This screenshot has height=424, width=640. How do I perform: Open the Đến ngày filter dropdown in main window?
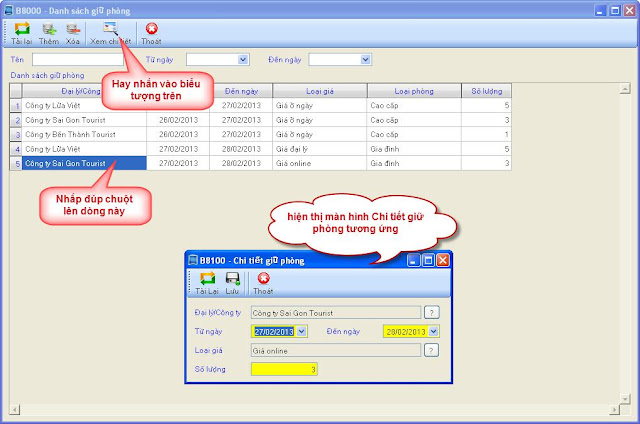pyautogui.click(x=365, y=60)
